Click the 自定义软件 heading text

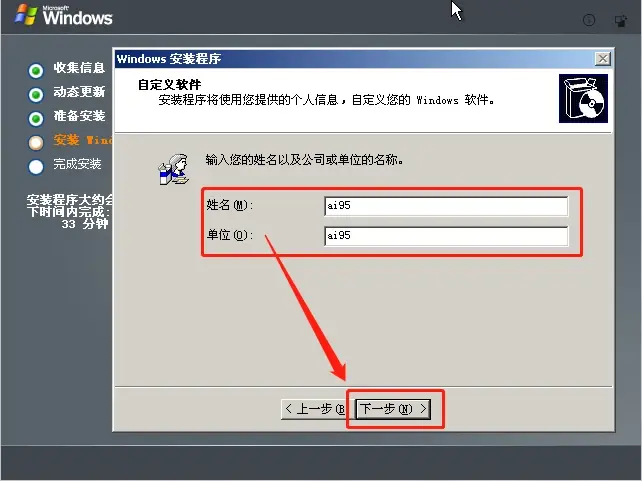(x=170, y=85)
